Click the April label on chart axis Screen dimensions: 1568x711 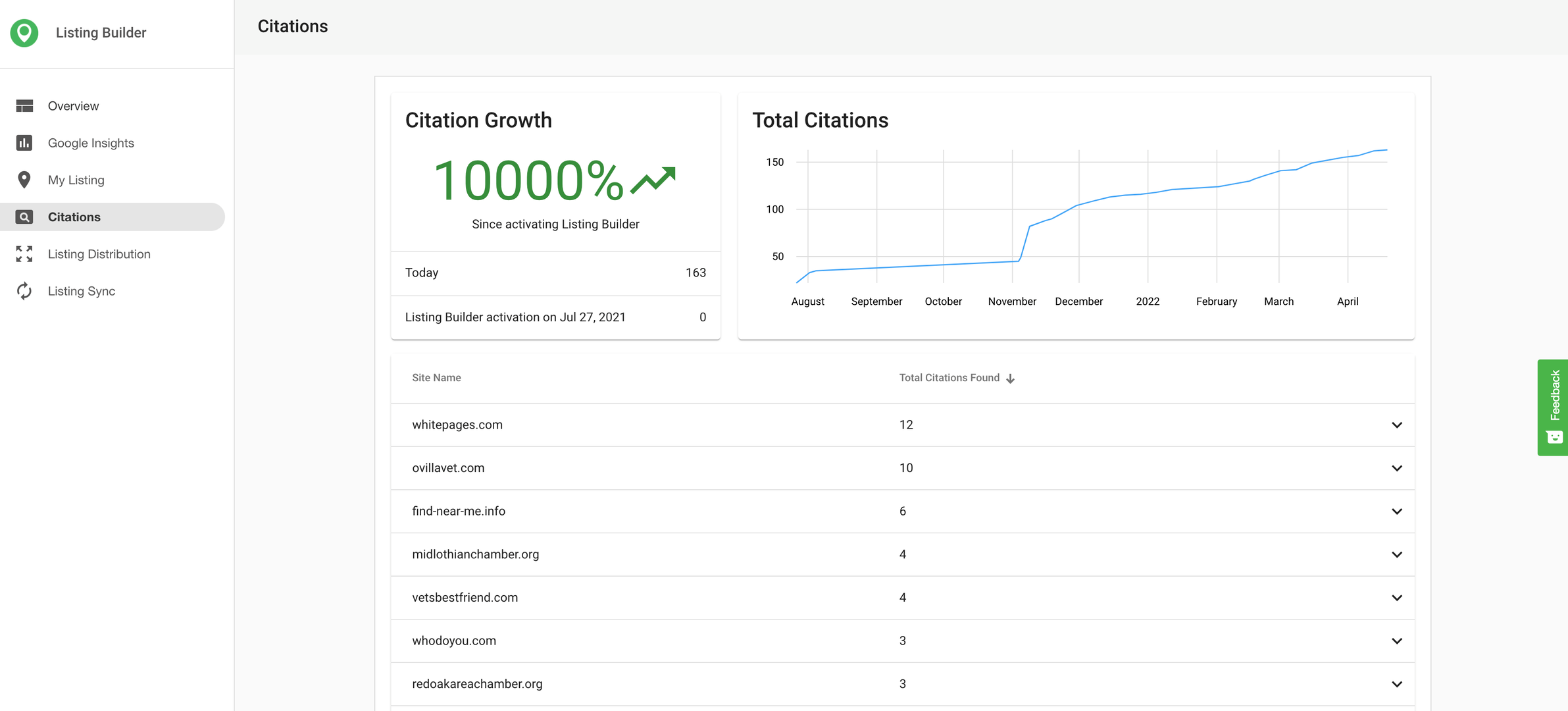pos(1348,302)
